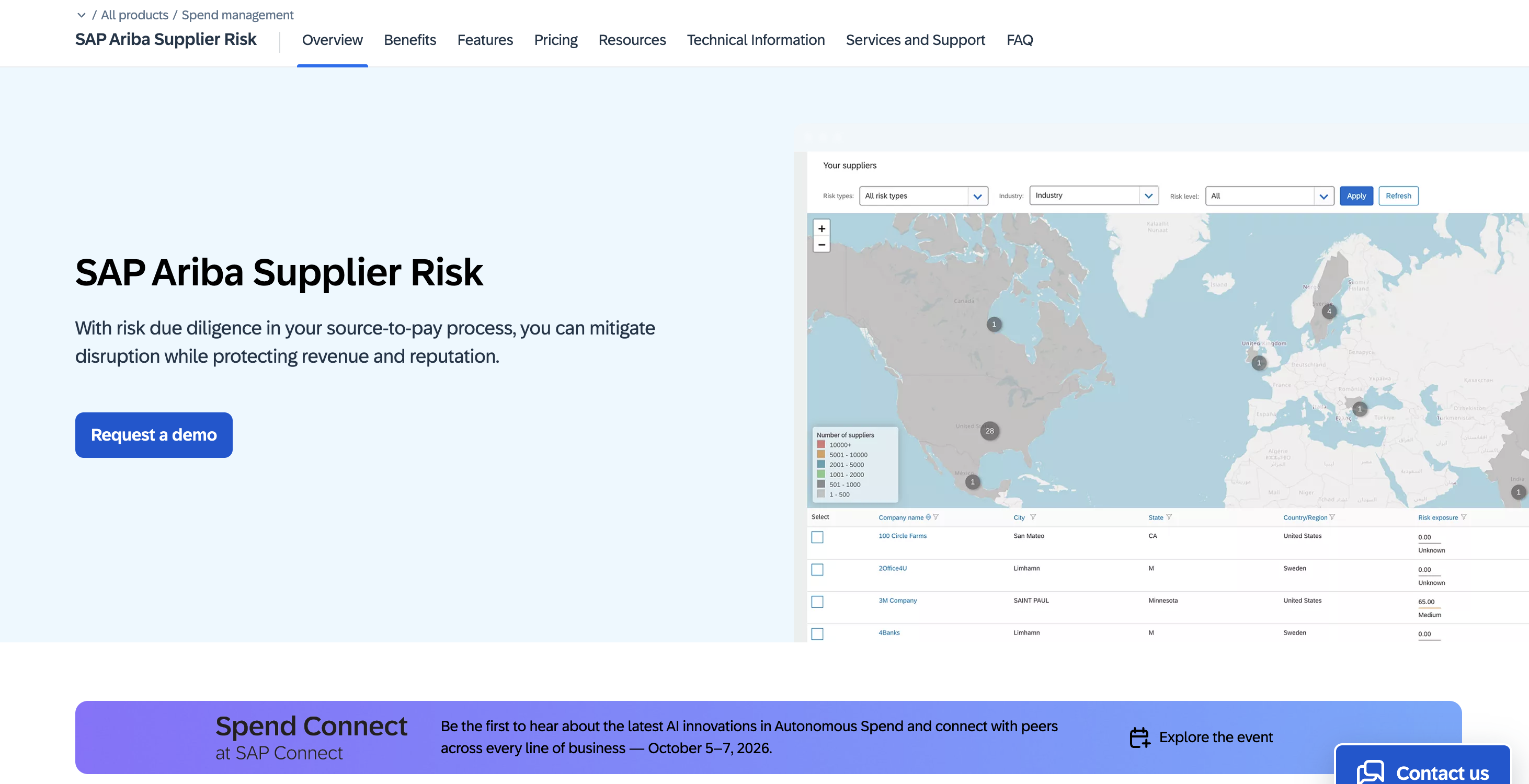This screenshot has height=784, width=1529.
Task: Switch to Technical Information tab
Action: point(756,40)
